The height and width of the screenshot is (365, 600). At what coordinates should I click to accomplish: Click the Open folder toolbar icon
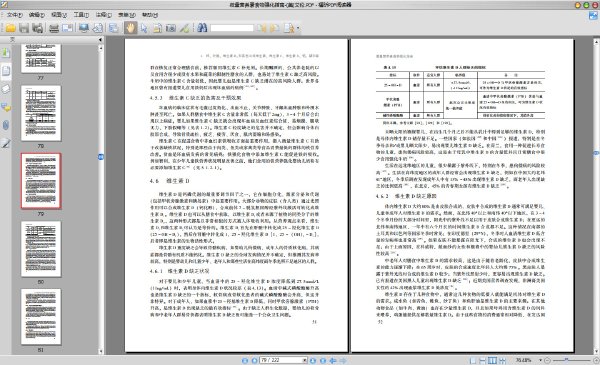pos(11,28)
